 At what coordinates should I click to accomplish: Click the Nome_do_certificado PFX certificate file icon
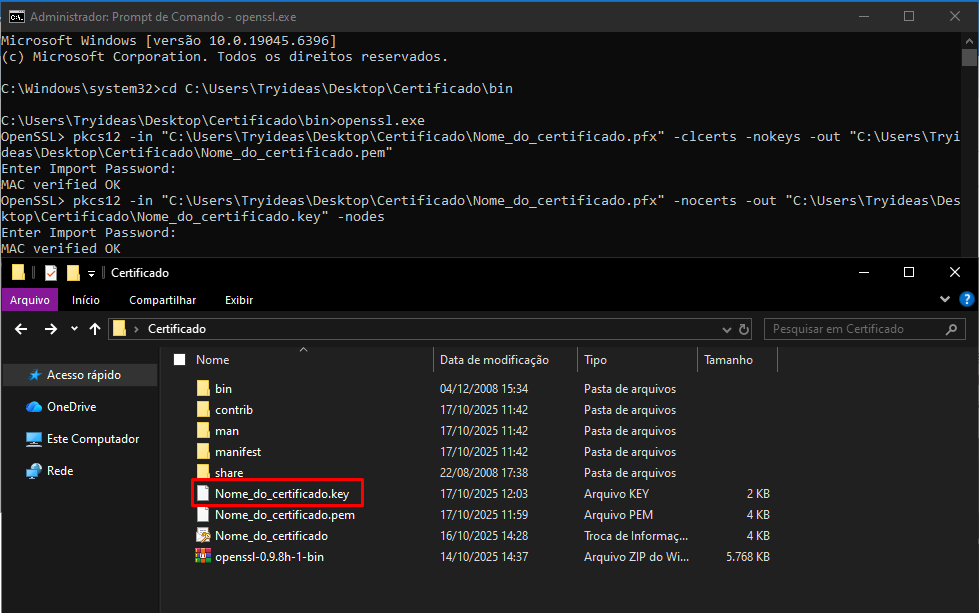point(203,536)
